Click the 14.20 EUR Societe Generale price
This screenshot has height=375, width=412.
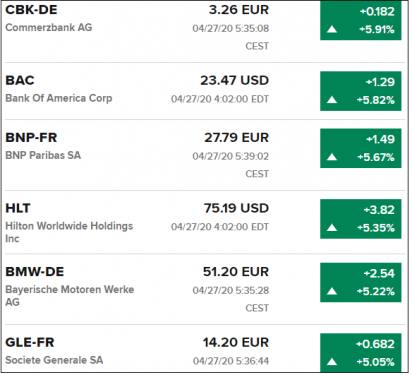tap(236, 342)
